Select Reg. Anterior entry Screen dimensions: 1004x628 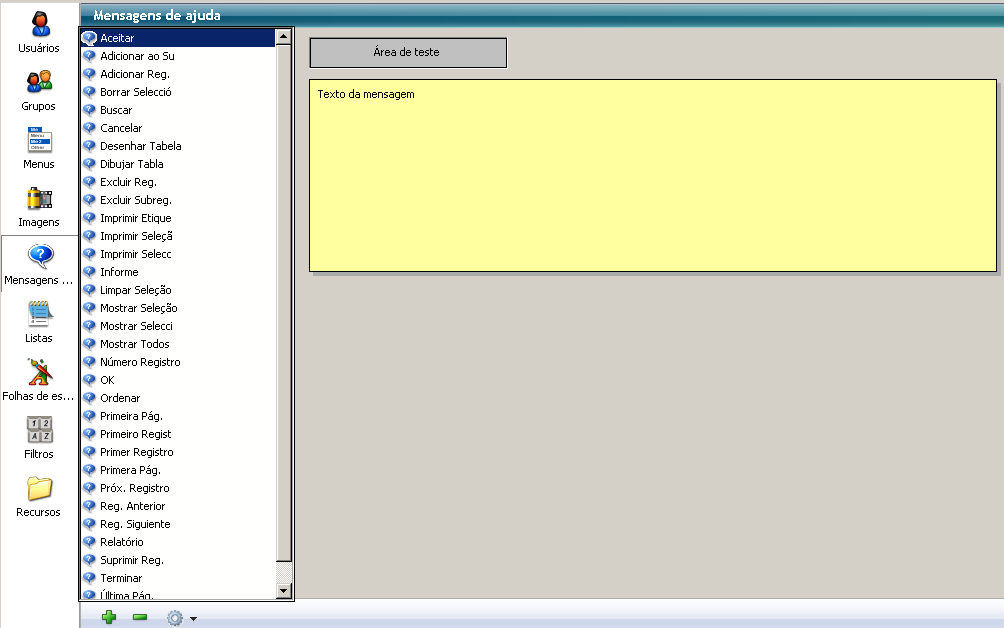click(x=178, y=506)
